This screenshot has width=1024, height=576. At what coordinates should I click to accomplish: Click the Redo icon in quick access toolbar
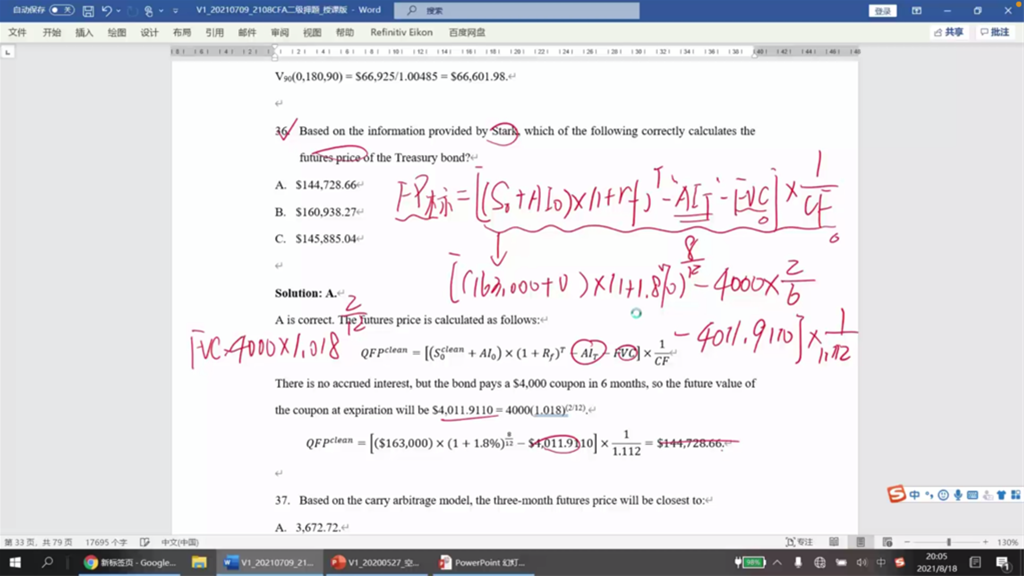point(133,10)
